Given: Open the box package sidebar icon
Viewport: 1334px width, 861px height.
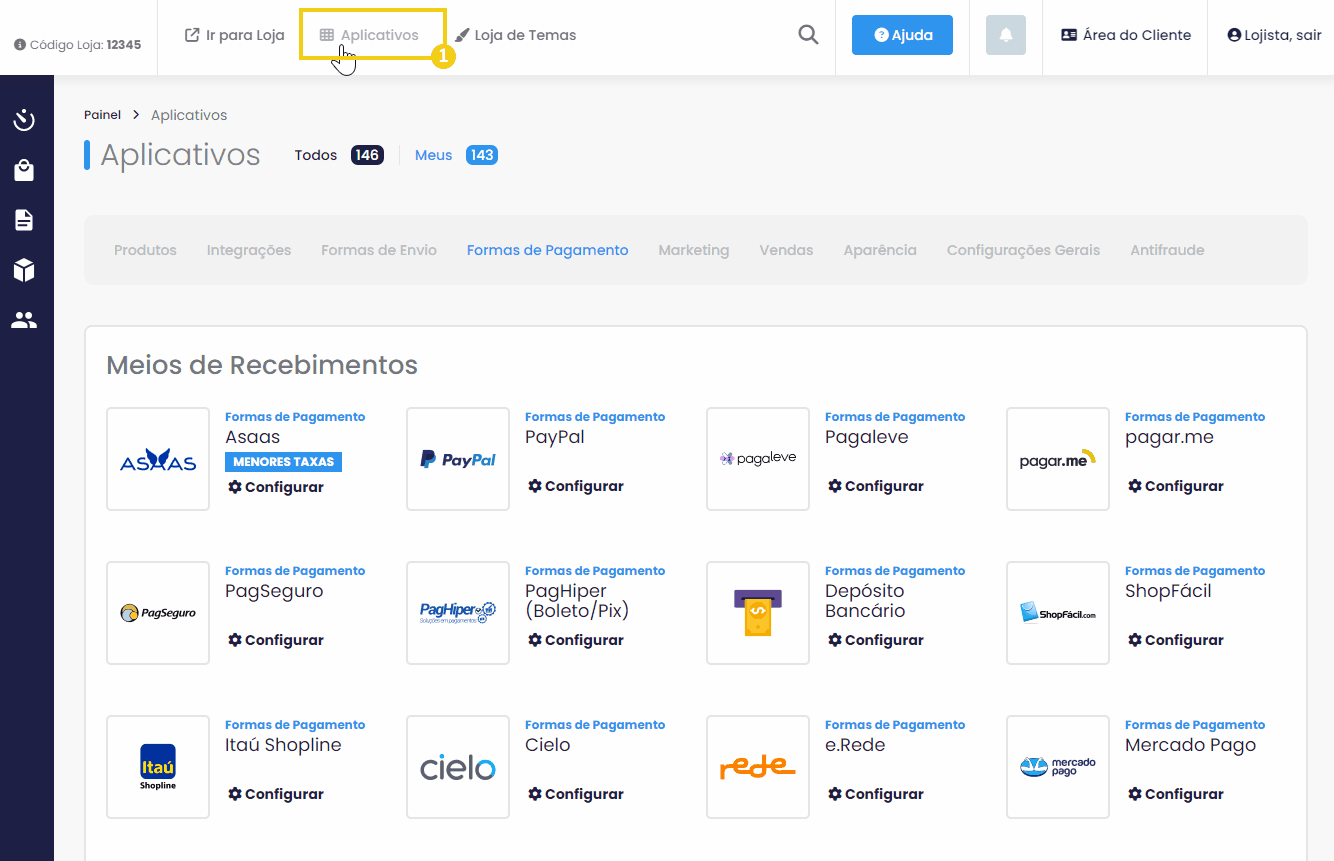Looking at the screenshot, I should point(24,270).
